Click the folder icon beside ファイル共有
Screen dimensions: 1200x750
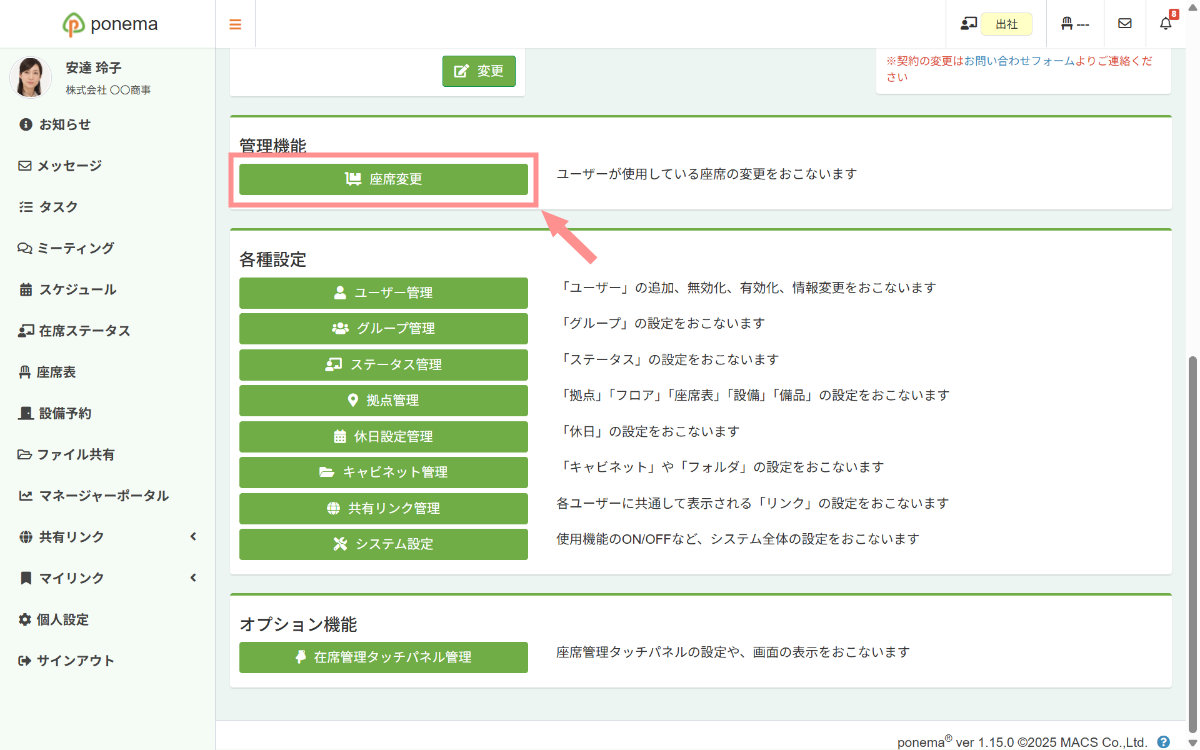(x=25, y=455)
